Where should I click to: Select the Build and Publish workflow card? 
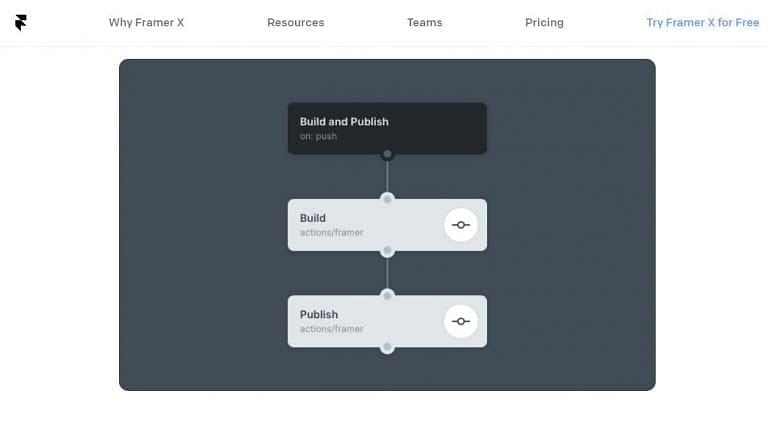pyautogui.click(x=387, y=128)
